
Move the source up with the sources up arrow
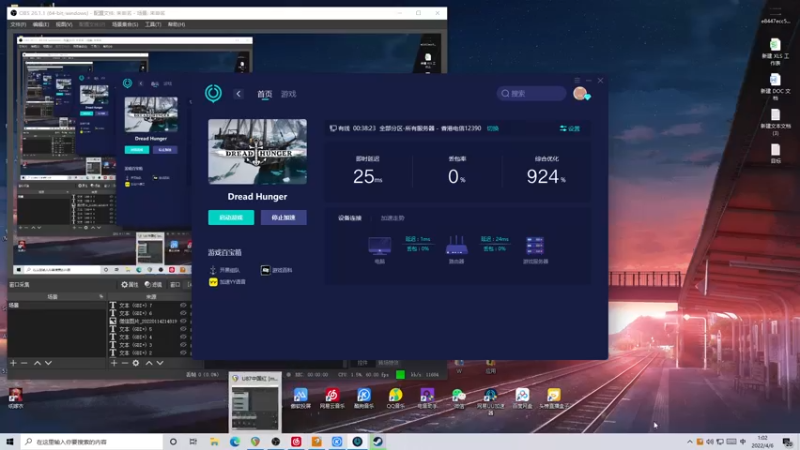coord(149,363)
